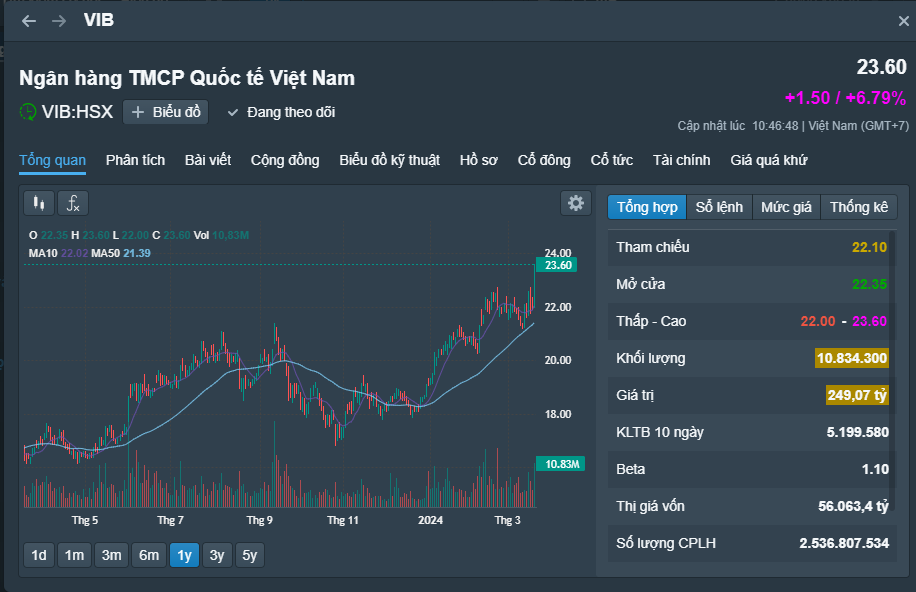This screenshot has height=592, width=916.
Task: Click the green clock status icon
Action: [27, 112]
